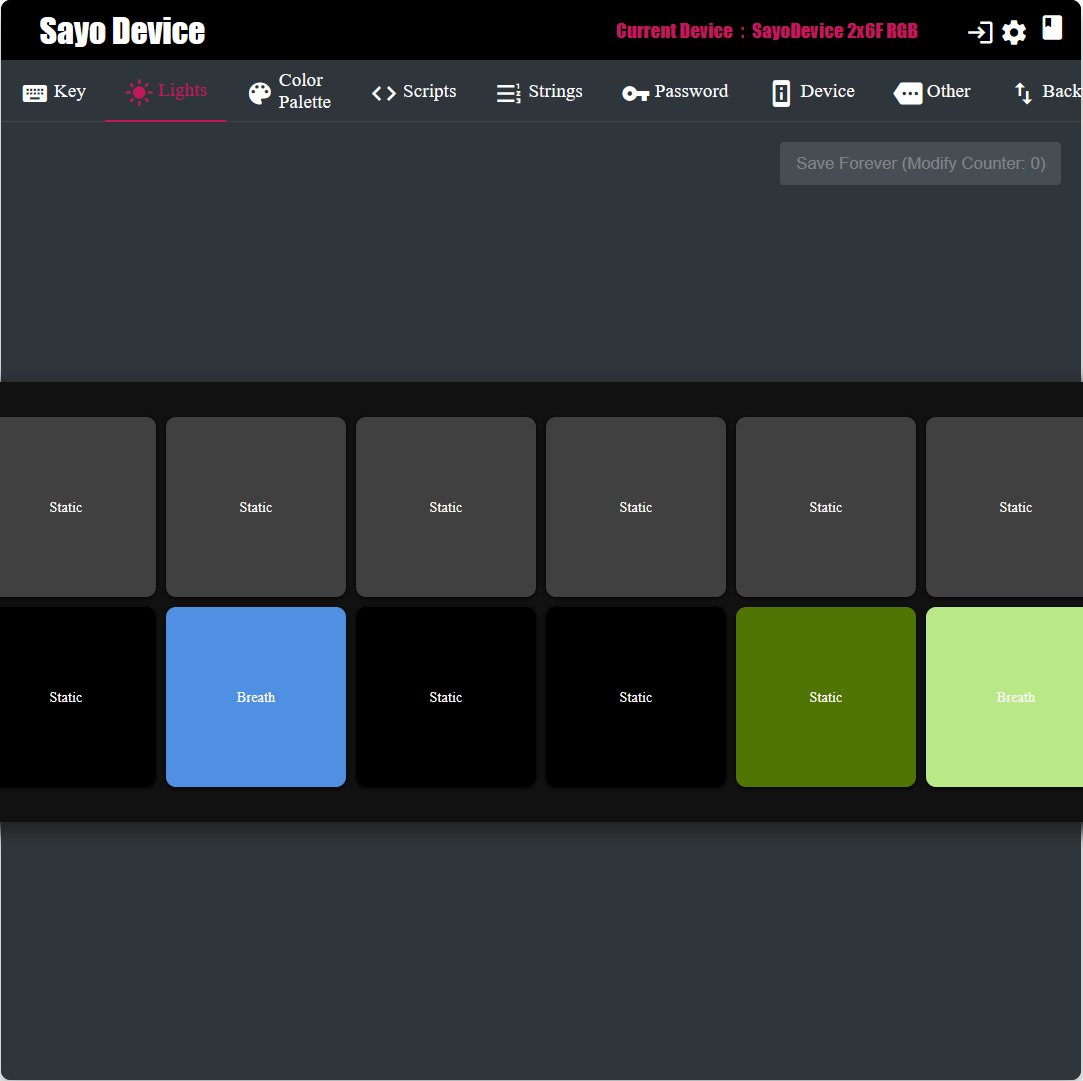Switch to the Key tab
This screenshot has height=1081, width=1083.
pos(54,91)
